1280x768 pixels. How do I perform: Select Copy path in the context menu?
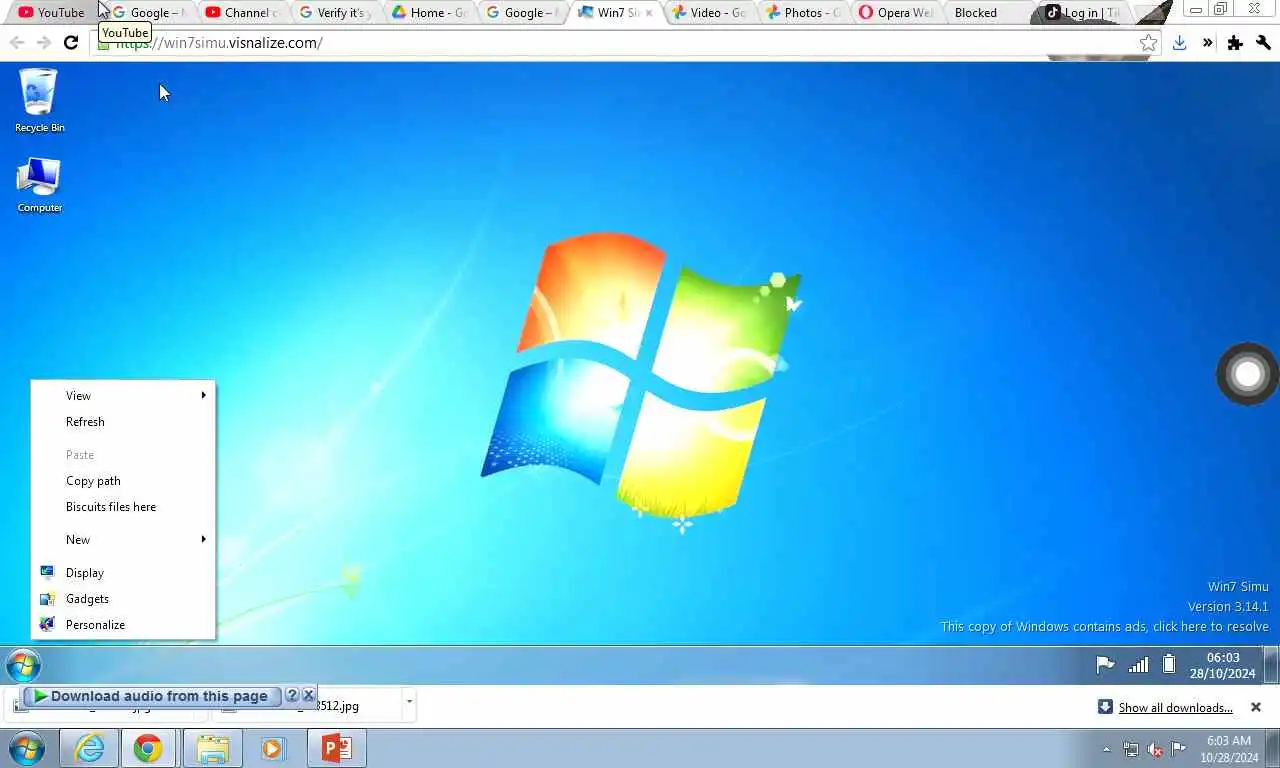123,481
